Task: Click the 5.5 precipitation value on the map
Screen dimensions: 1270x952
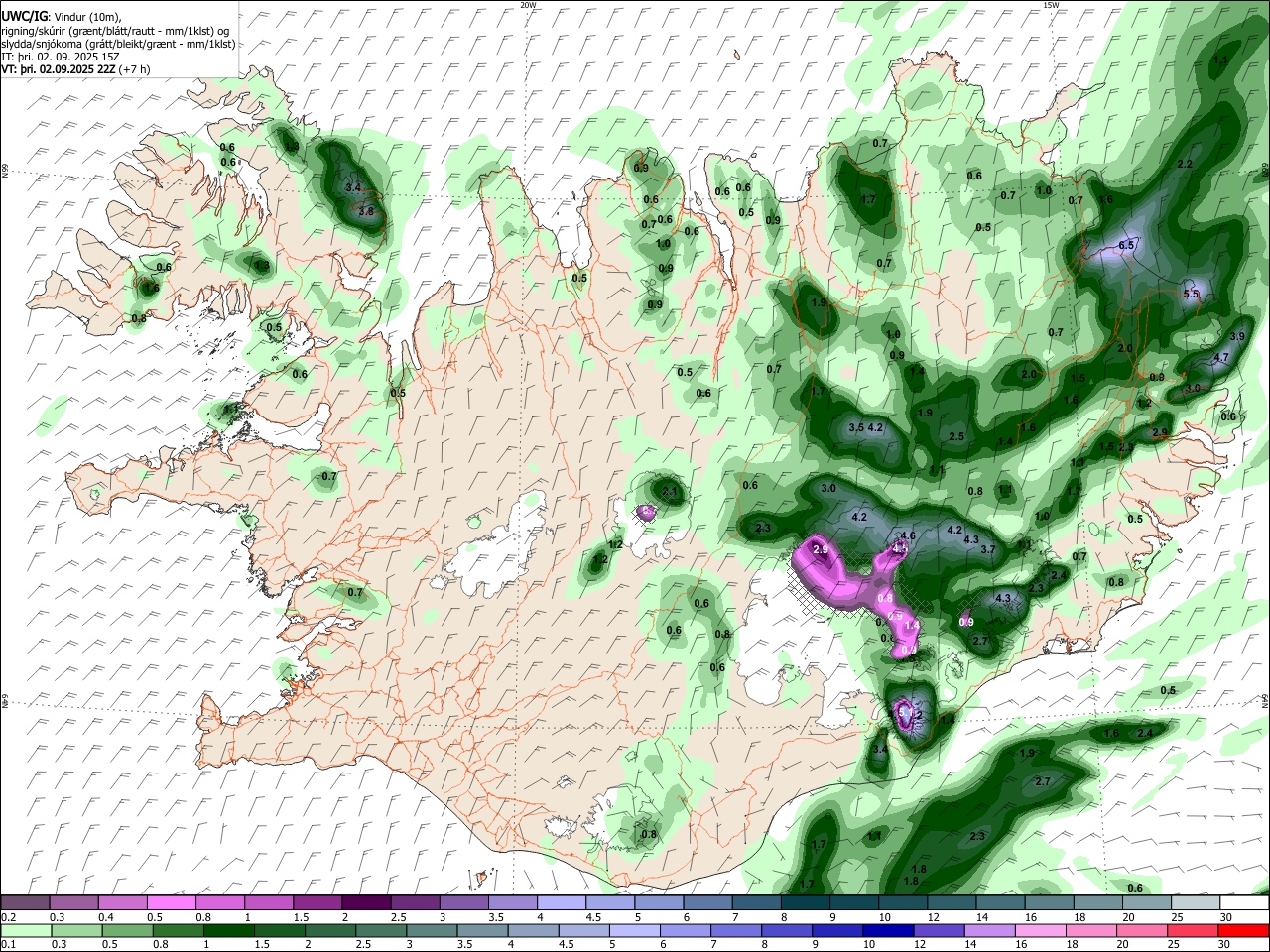Action: [1192, 294]
